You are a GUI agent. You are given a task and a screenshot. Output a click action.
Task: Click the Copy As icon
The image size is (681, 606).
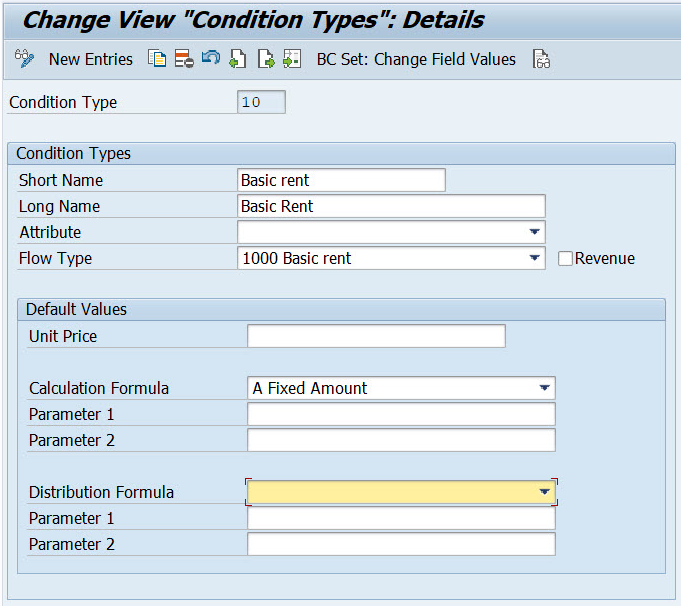[157, 59]
